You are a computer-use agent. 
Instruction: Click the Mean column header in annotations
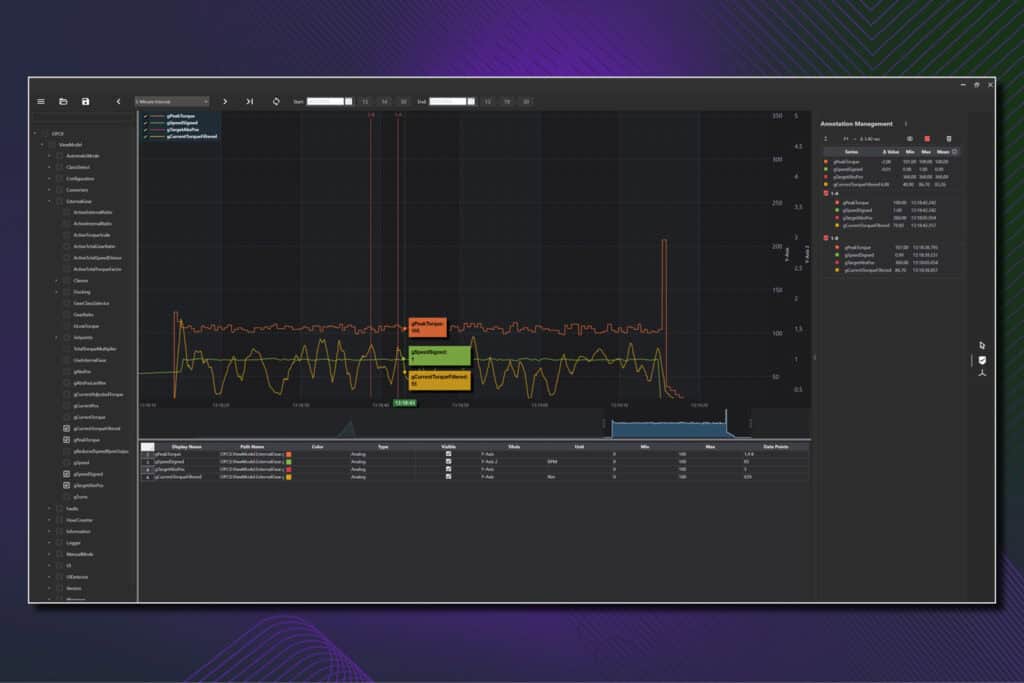tap(942, 152)
